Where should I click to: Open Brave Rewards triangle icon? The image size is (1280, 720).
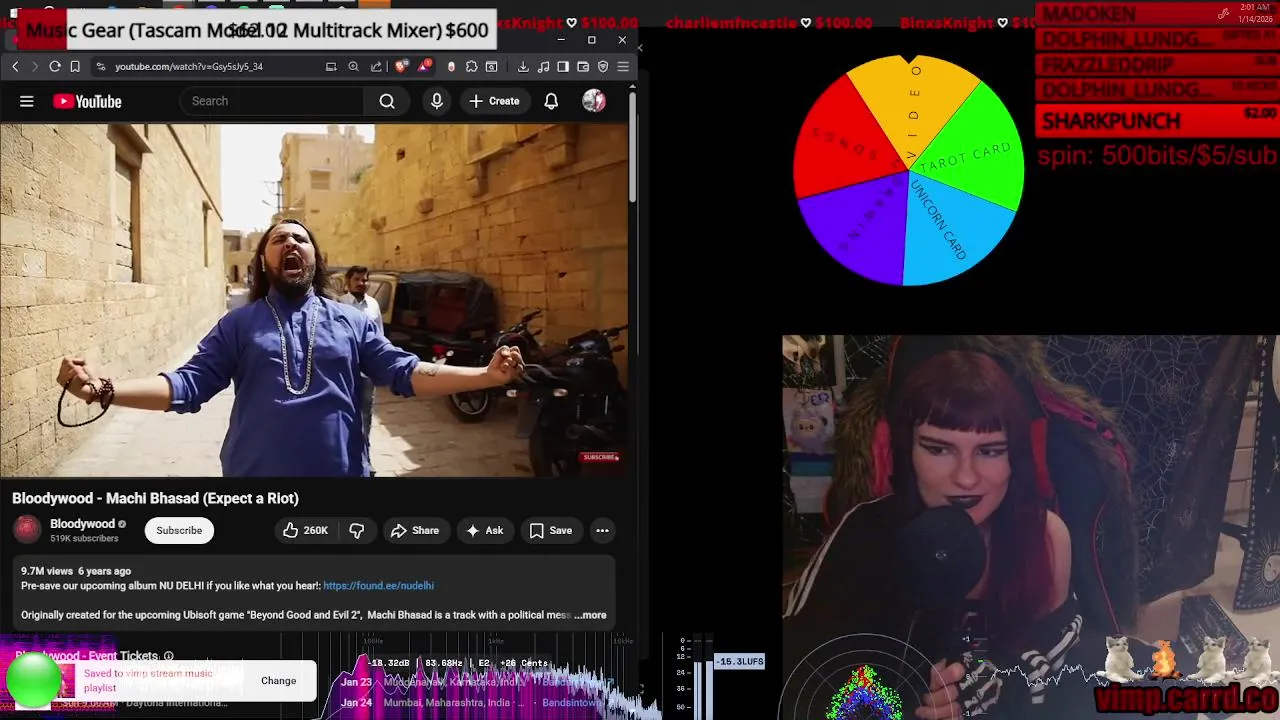[426, 66]
